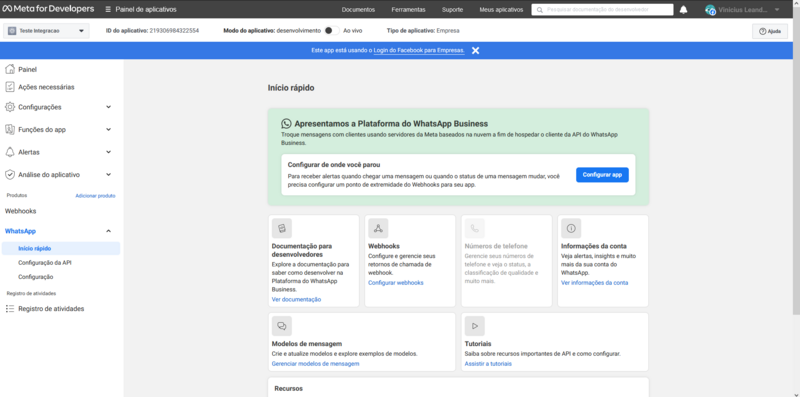800x397 pixels.
Task: Expand the Alertas section
Action: coord(108,152)
